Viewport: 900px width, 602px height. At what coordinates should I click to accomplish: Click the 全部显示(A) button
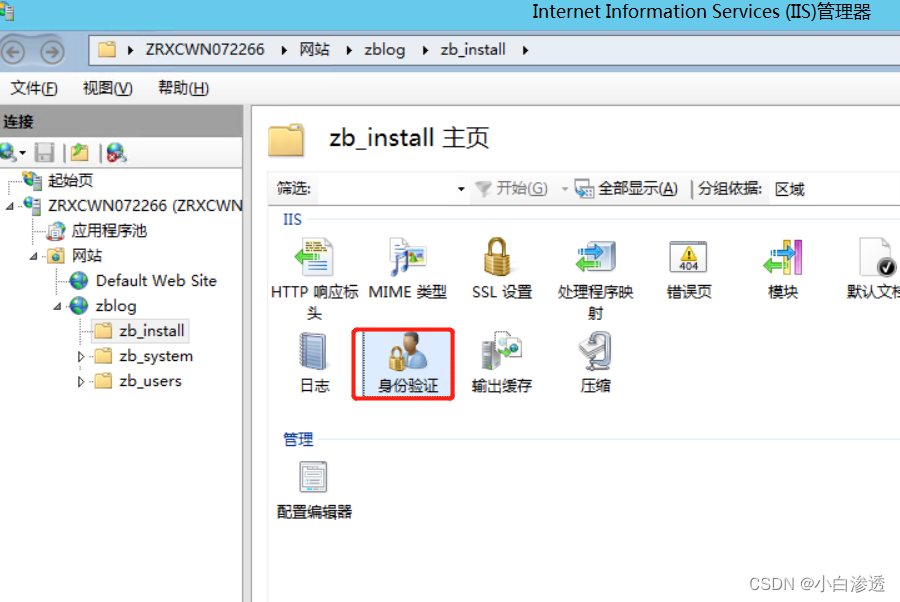626,188
